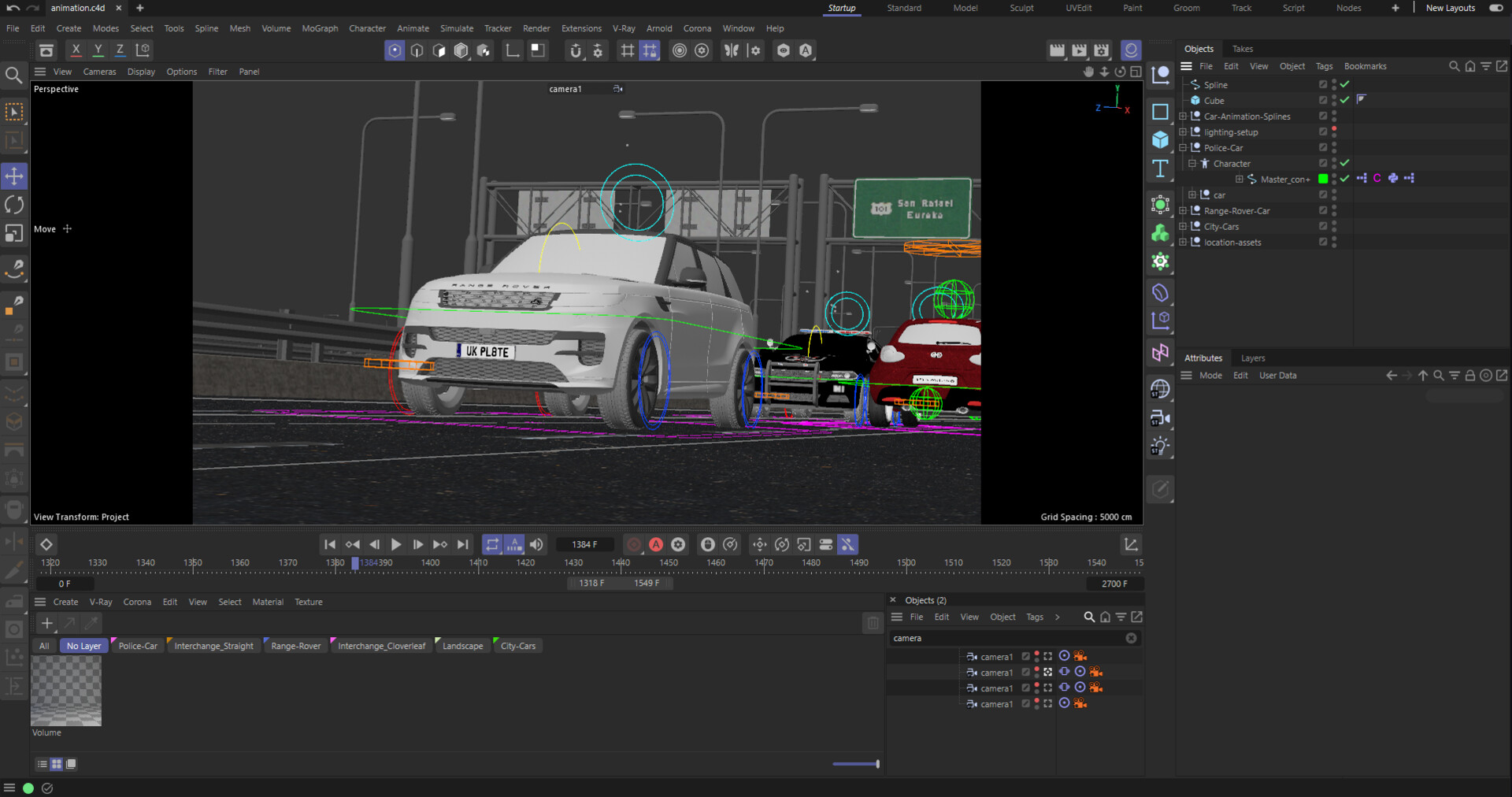Viewport: 1512px width, 797px height.
Task: Click the material preview size slider
Action: (856, 764)
